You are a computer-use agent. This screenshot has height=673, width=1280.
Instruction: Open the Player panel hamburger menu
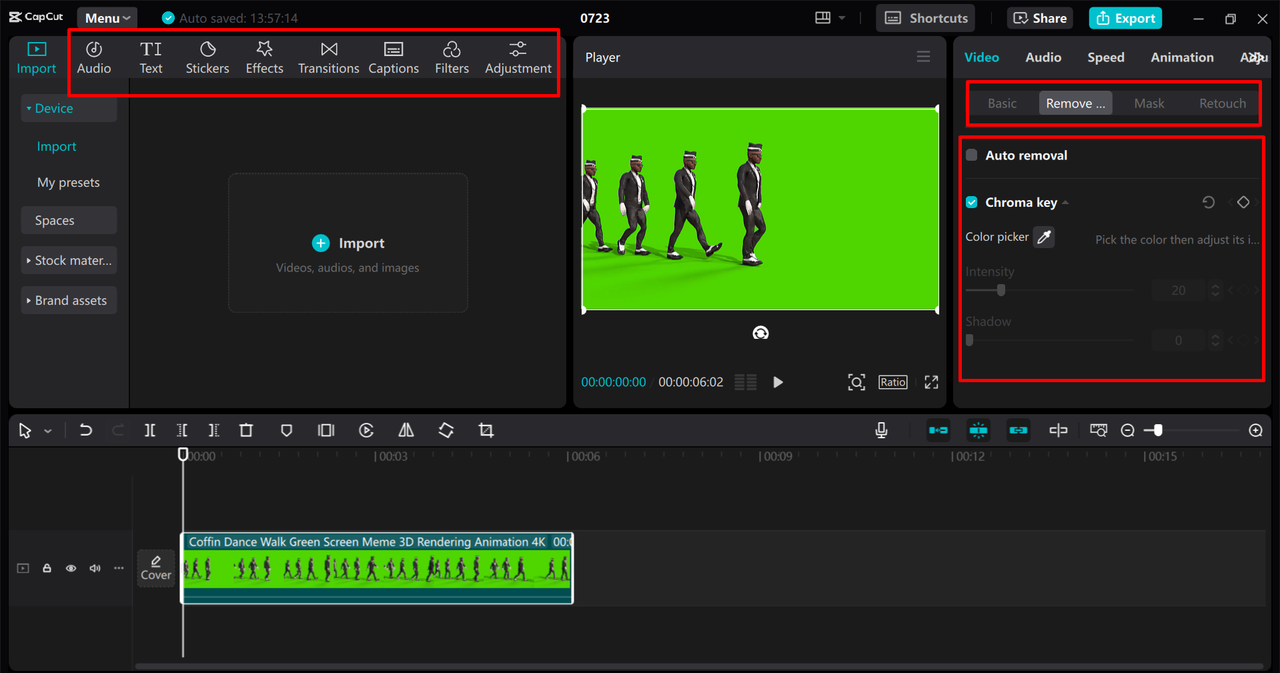point(923,57)
